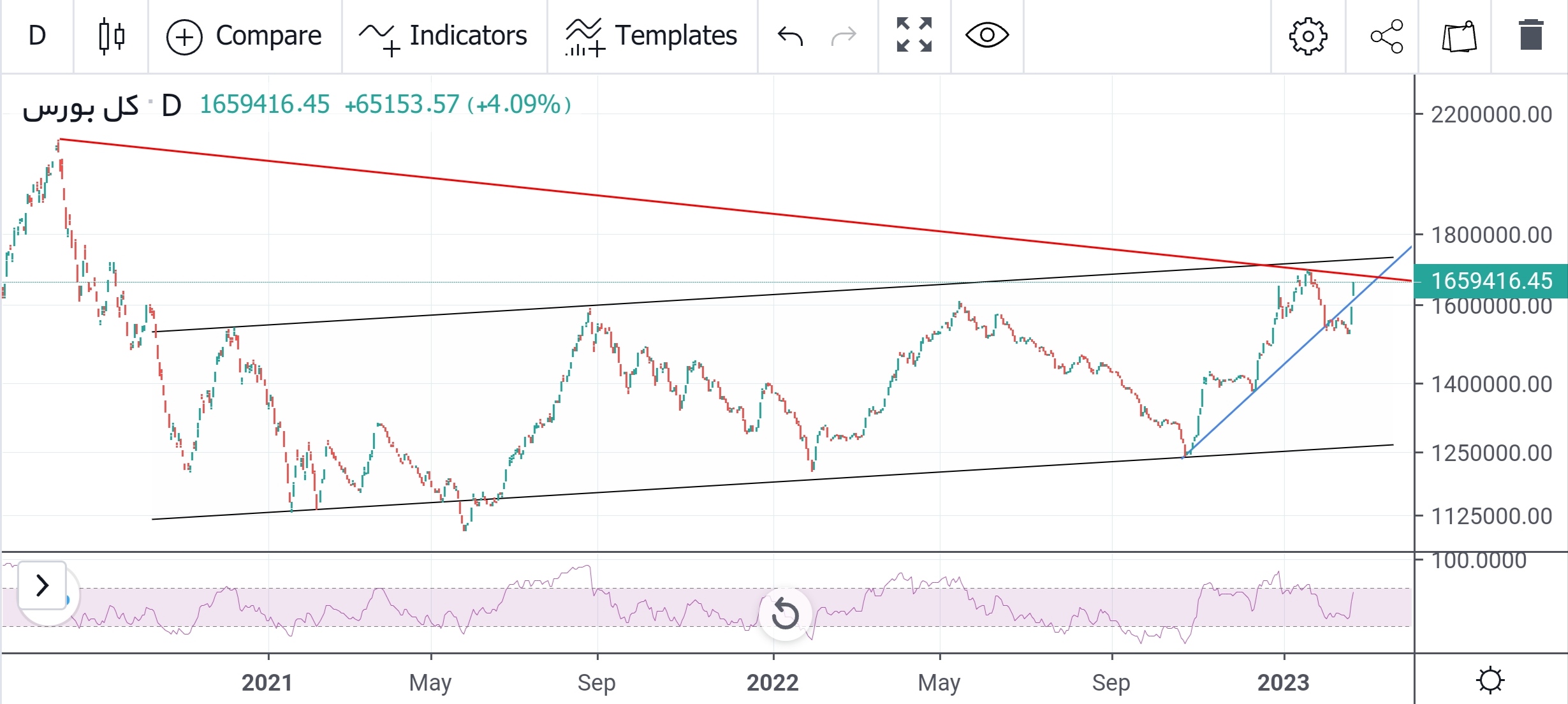
Task: Click the Compare symbol button
Action: pos(244,36)
